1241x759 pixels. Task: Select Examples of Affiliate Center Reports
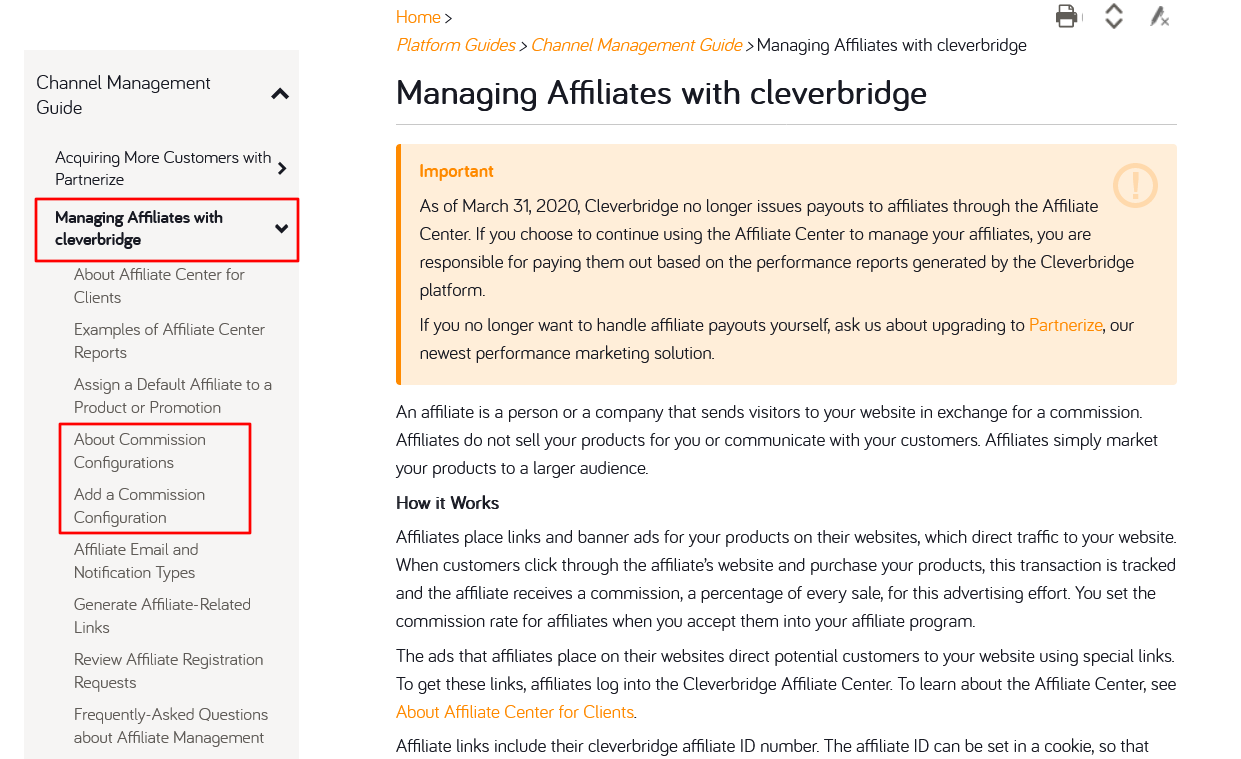[x=168, y=340]
